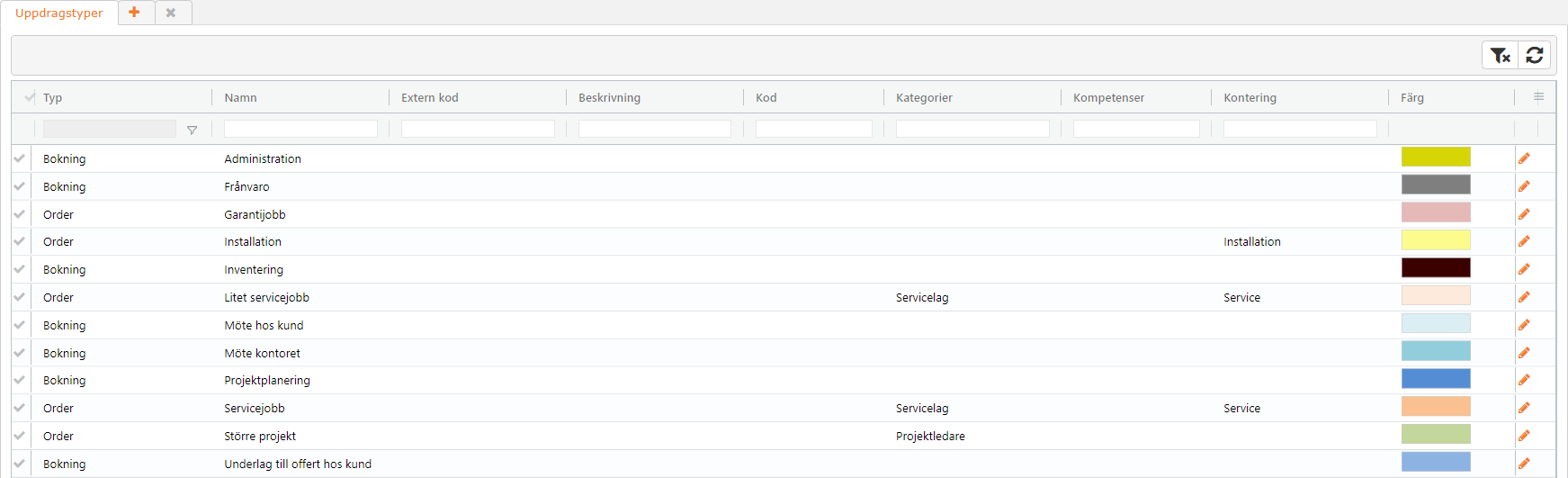
Task: Click the yellow Installation color swatch
Action: coord(1436,239)
